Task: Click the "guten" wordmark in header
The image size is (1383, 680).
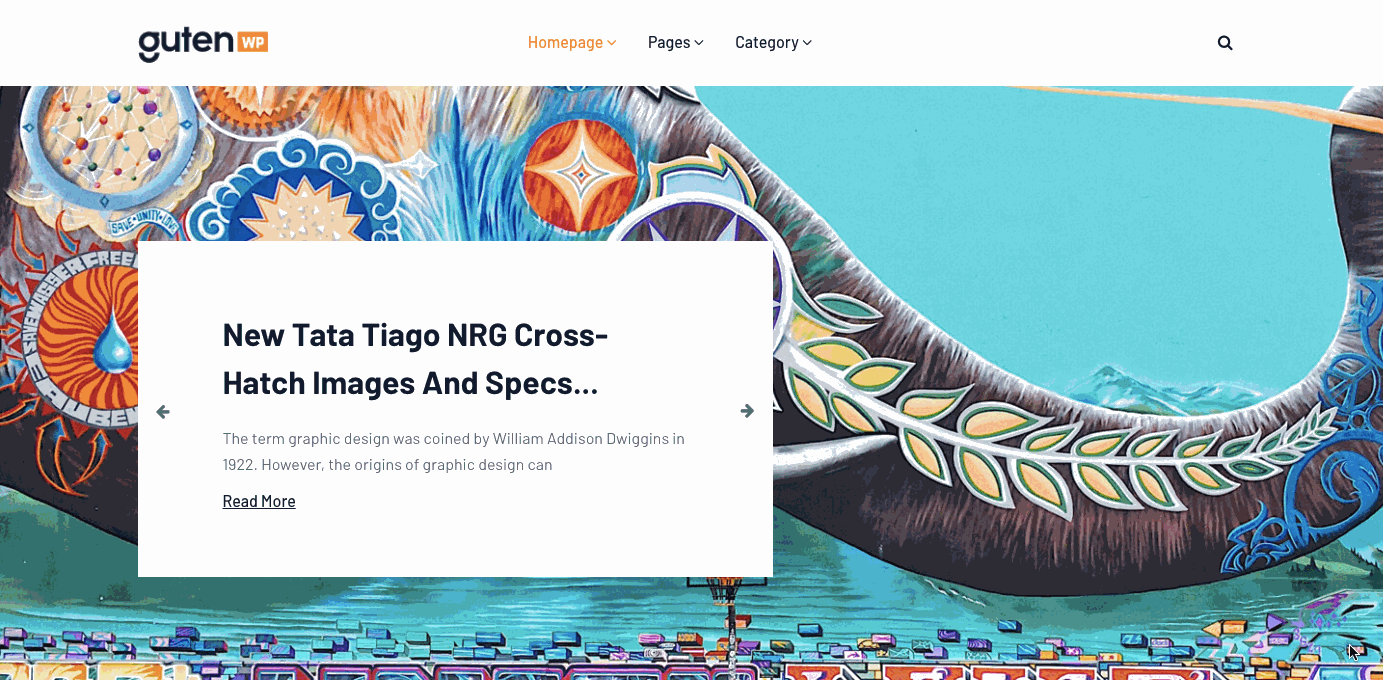Action: click(186, 45)
